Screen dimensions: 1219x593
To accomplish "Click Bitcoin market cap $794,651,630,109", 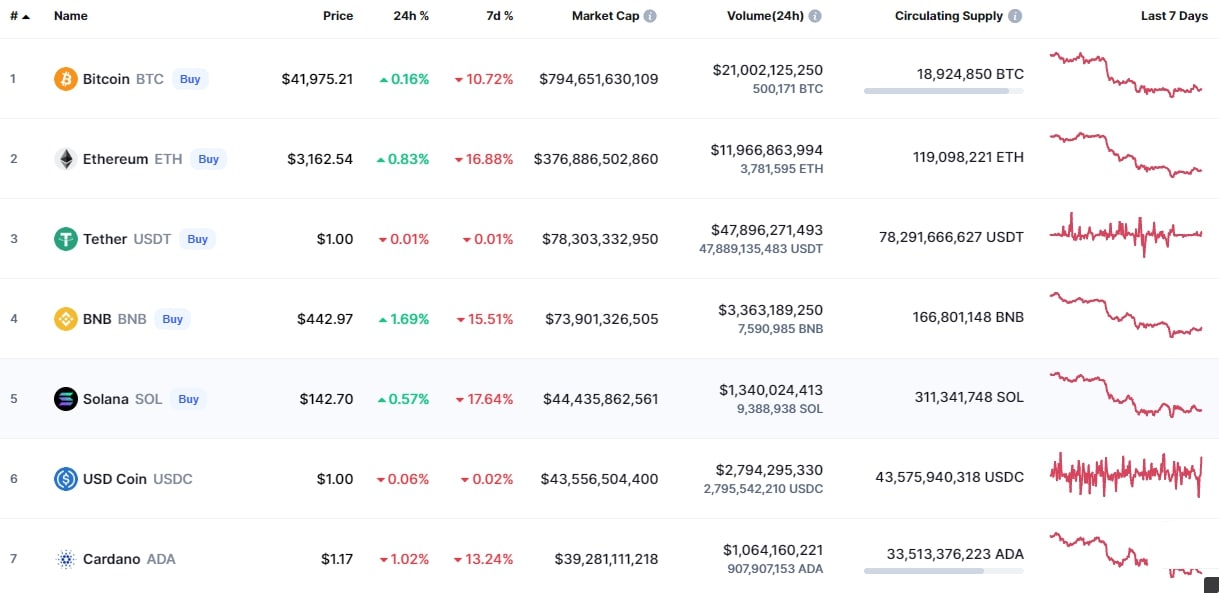I will 599,79.
